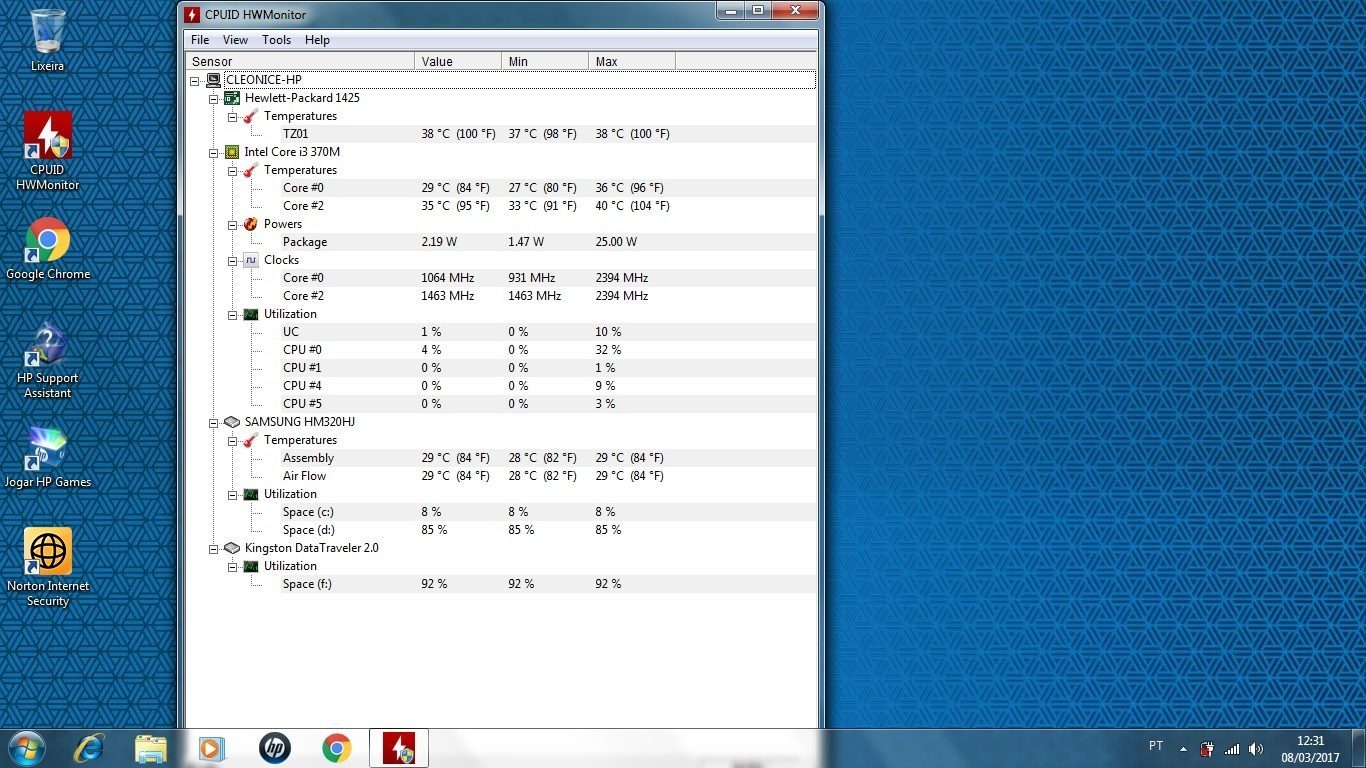1366x768 pixels.
Task: Click the Min column header
Action: tap(545, 61)
